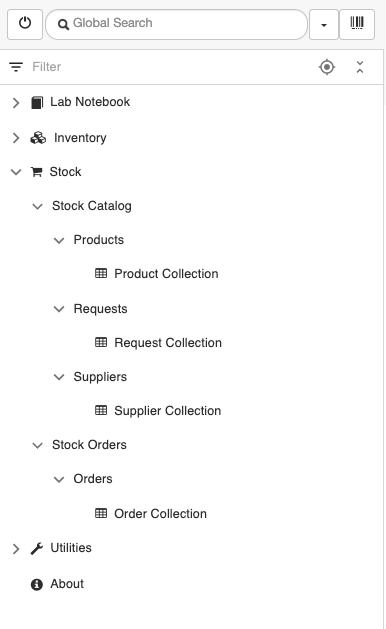The image size is (386, 629).
Task: Collapse the Requests node chevron
Action: tap(59, 309)
